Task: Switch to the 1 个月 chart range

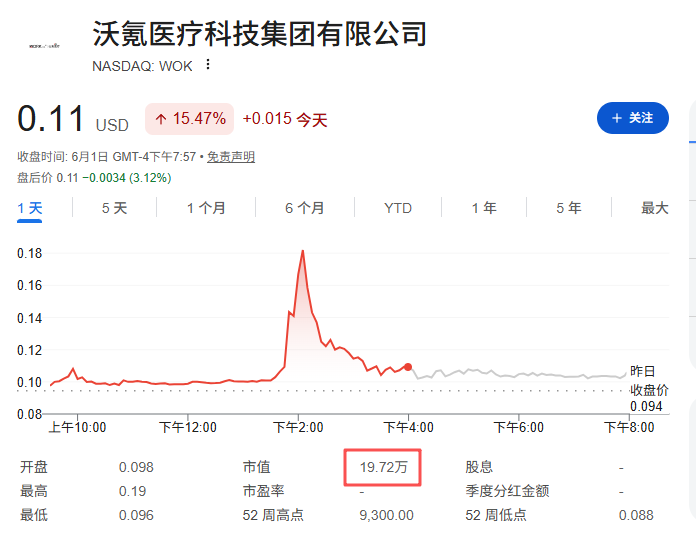Action: [x=206, y=208]
